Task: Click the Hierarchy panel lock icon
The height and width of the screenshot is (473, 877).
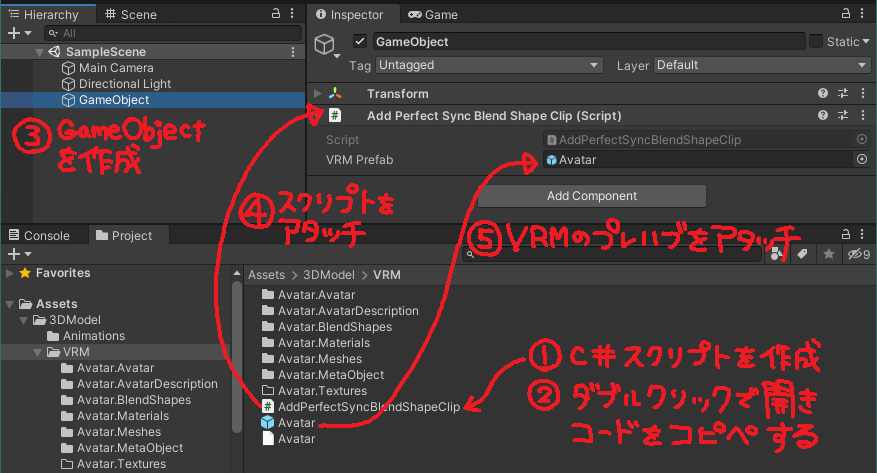Action: pos(276,15)
